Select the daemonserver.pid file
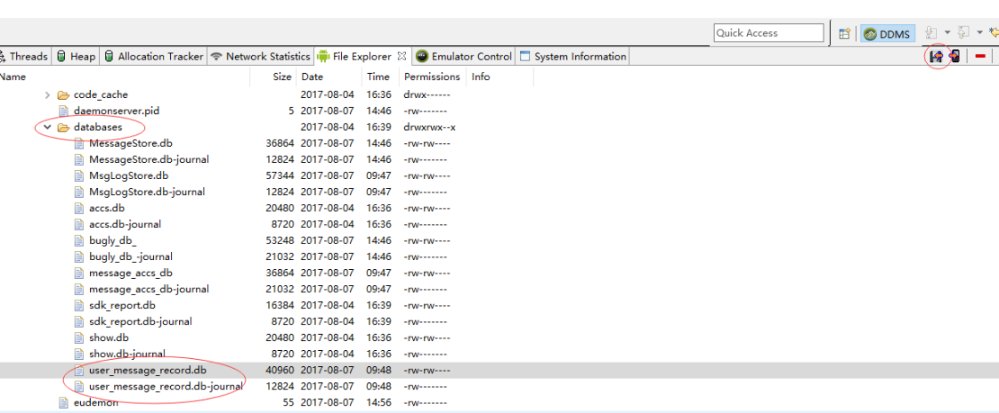 click(x=117, y=111)
